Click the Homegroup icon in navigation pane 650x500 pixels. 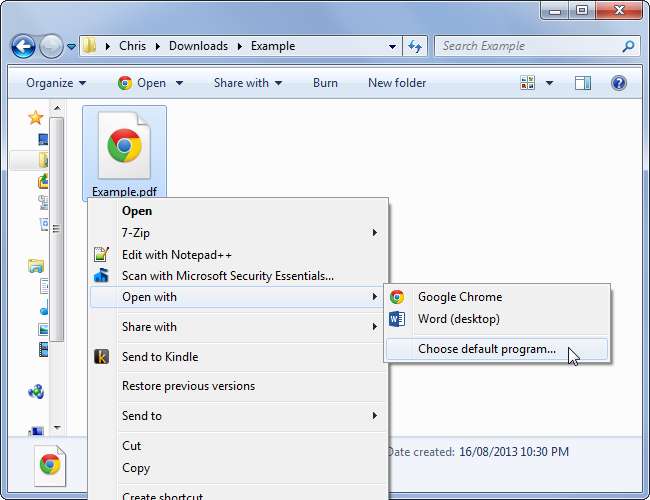click(36, 391)
